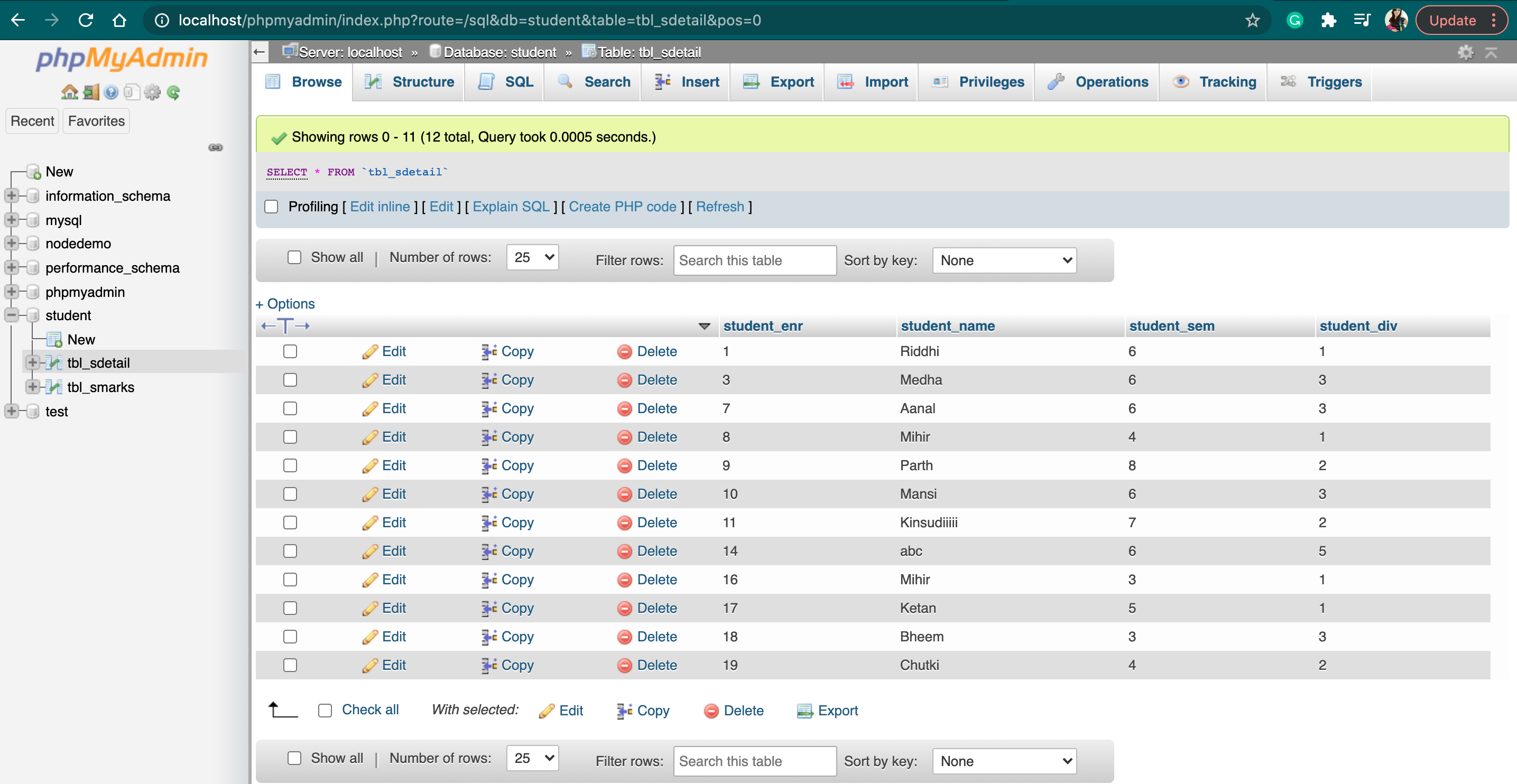Click the Chrome profile avatar

click(1395, 21)
